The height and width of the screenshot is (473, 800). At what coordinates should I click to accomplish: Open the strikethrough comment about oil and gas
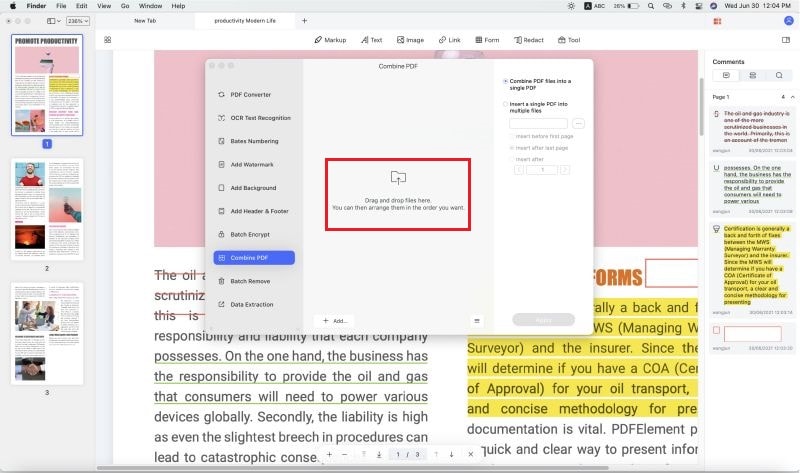click(x=753, y=130)
